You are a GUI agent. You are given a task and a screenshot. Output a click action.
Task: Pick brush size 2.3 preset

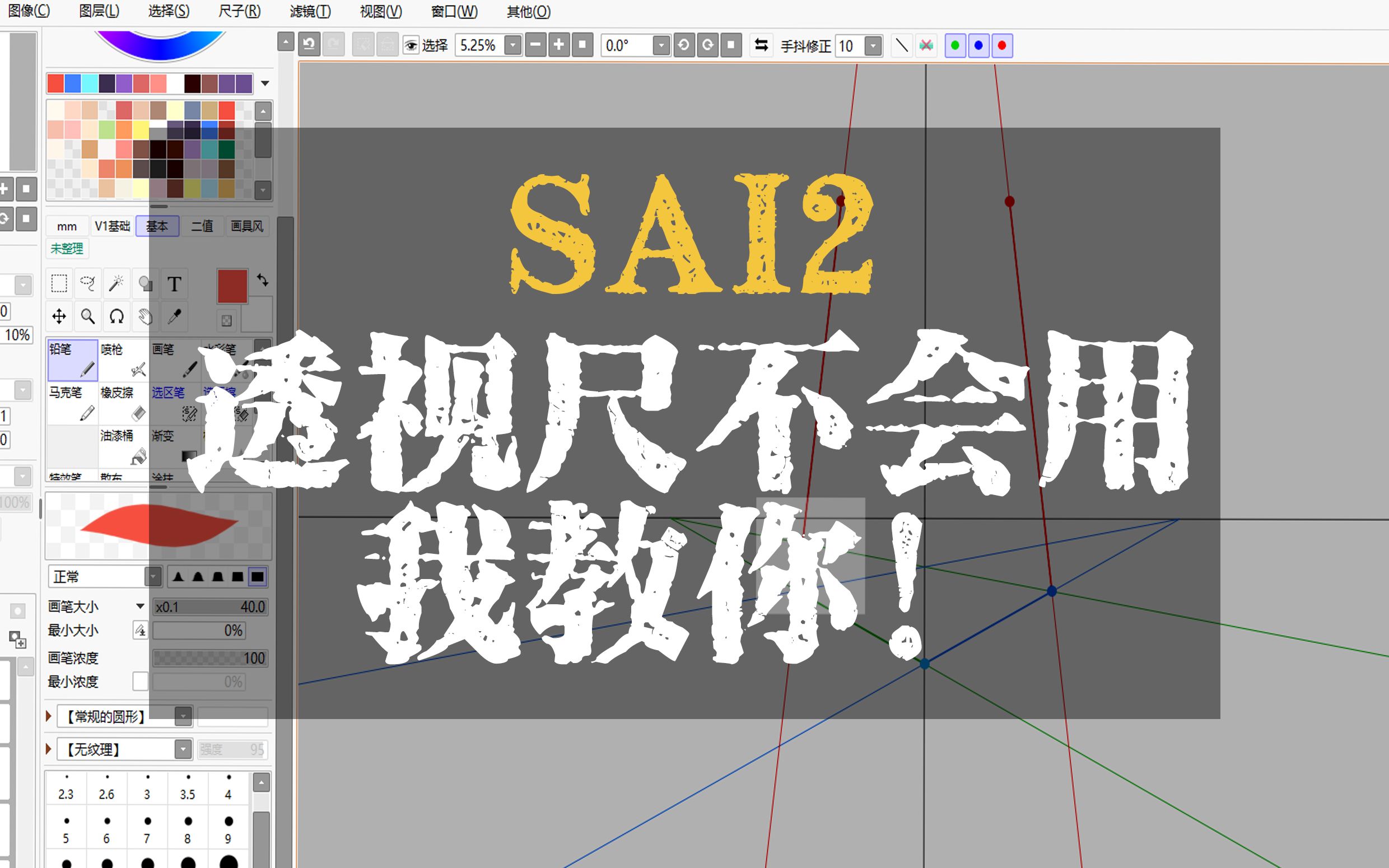pos(66,787)
